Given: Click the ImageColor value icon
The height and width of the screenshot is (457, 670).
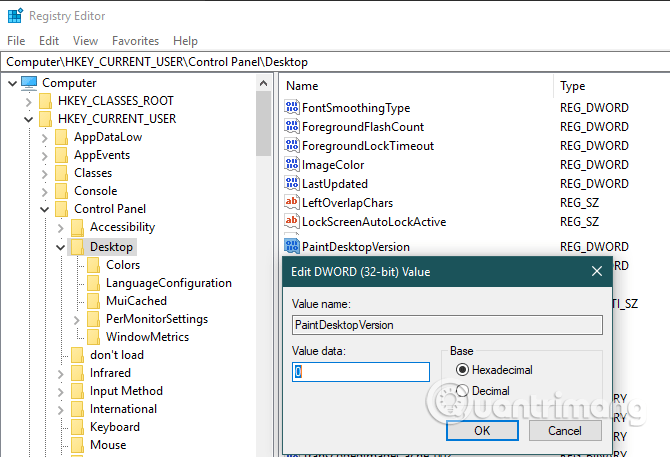Looking at the screenshot, I should pyautogui.click(x=292, y=165).
